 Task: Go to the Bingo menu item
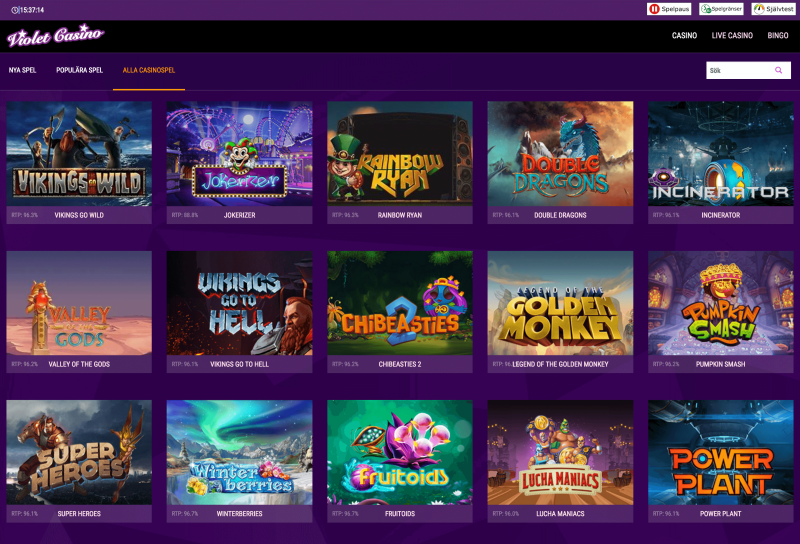click(778, 36)
